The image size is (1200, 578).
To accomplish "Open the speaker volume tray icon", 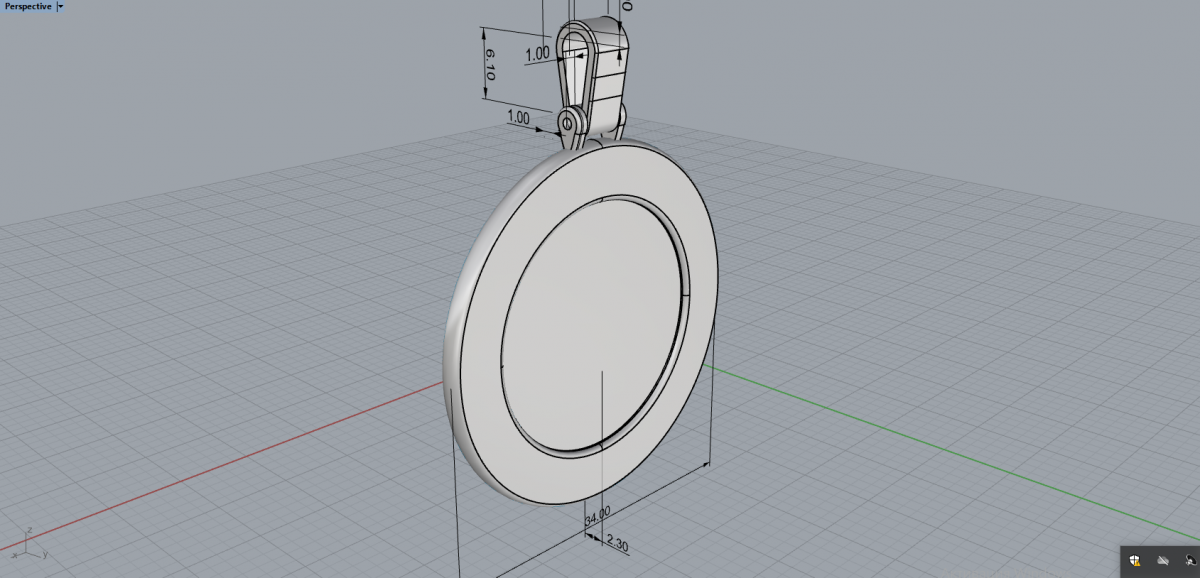I will [x=1190, y=561].
